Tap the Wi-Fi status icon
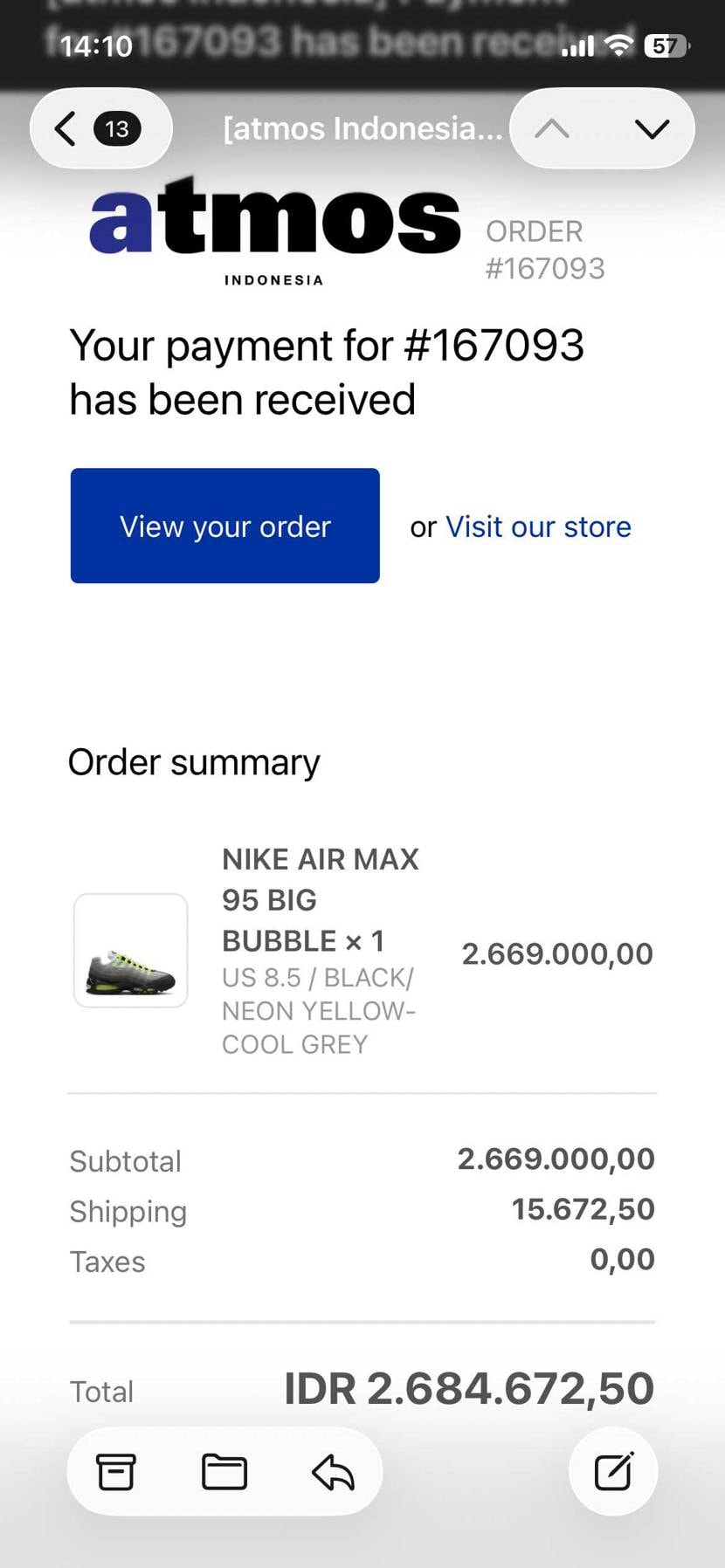Viewport: 725px width, 1568px height. pos(619,45)
